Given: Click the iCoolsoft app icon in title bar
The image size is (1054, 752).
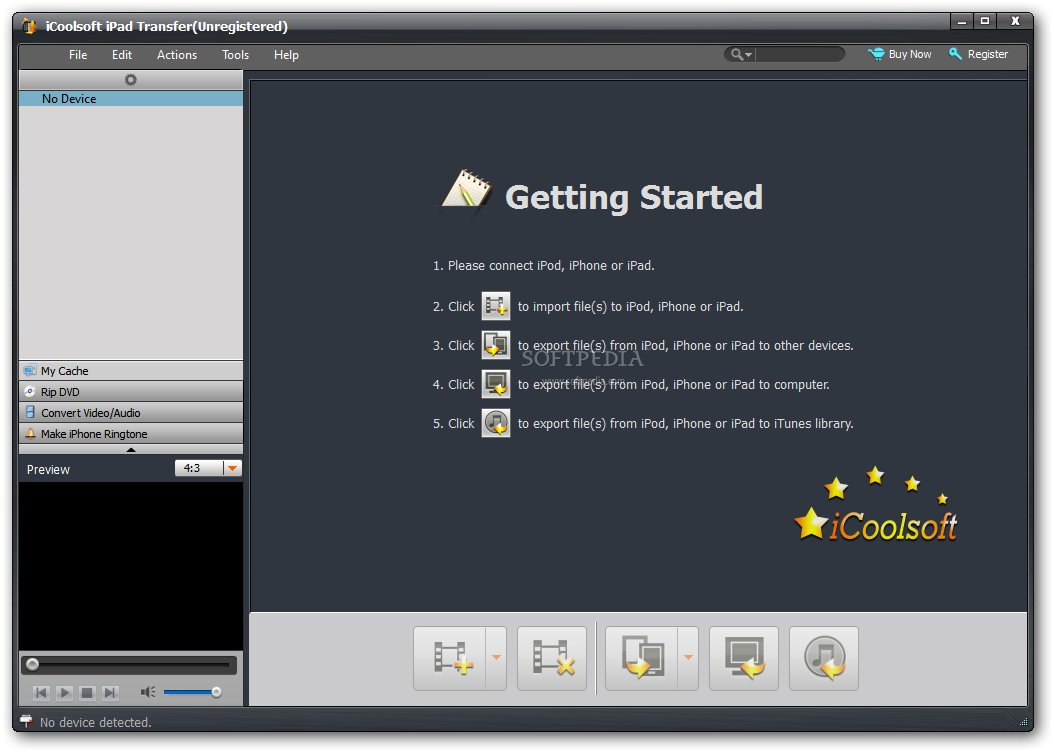Looking at the screenshot, I should [29, 26].
